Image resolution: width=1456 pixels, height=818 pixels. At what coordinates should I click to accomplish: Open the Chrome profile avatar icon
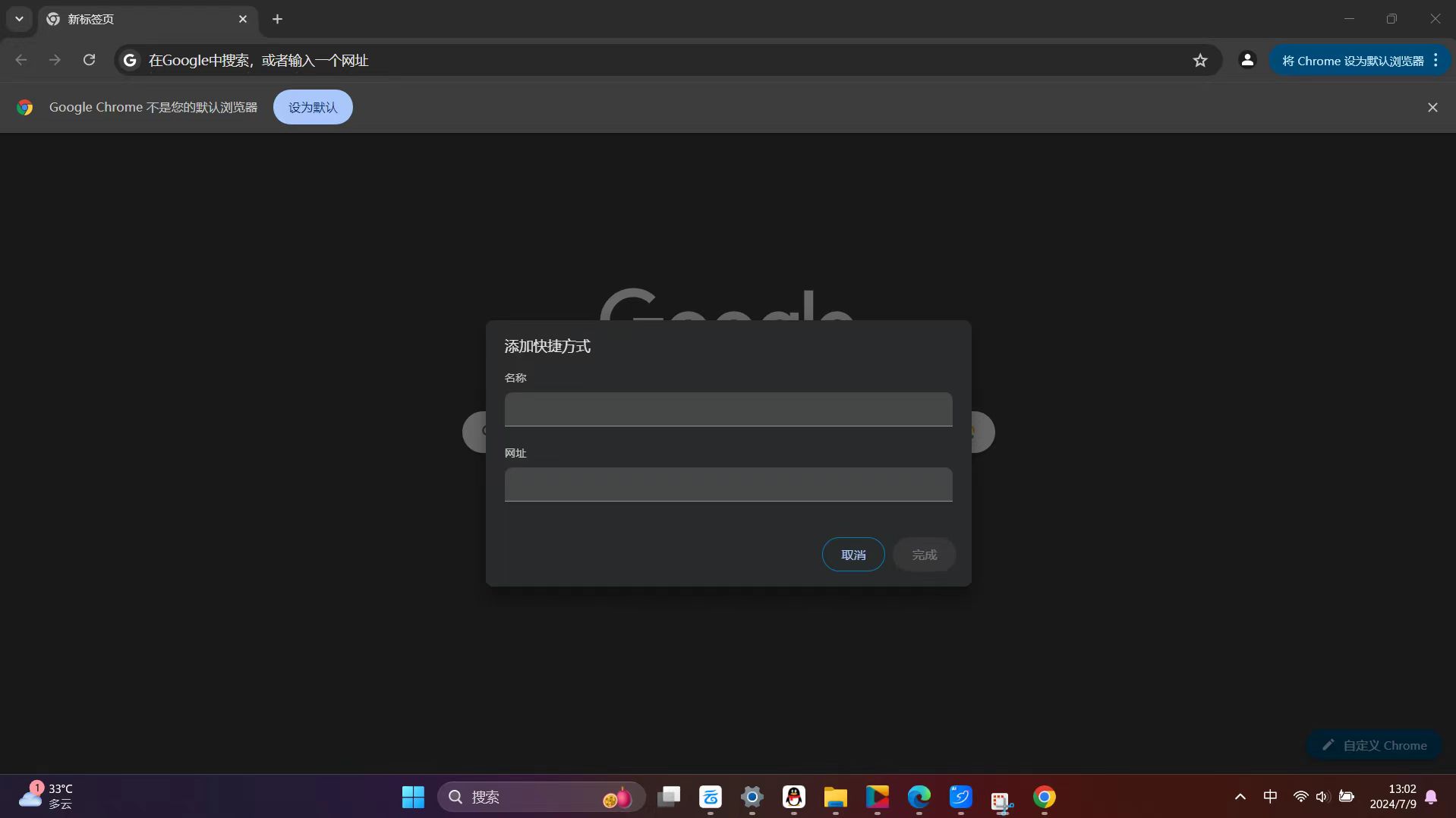pos(1246,60)
